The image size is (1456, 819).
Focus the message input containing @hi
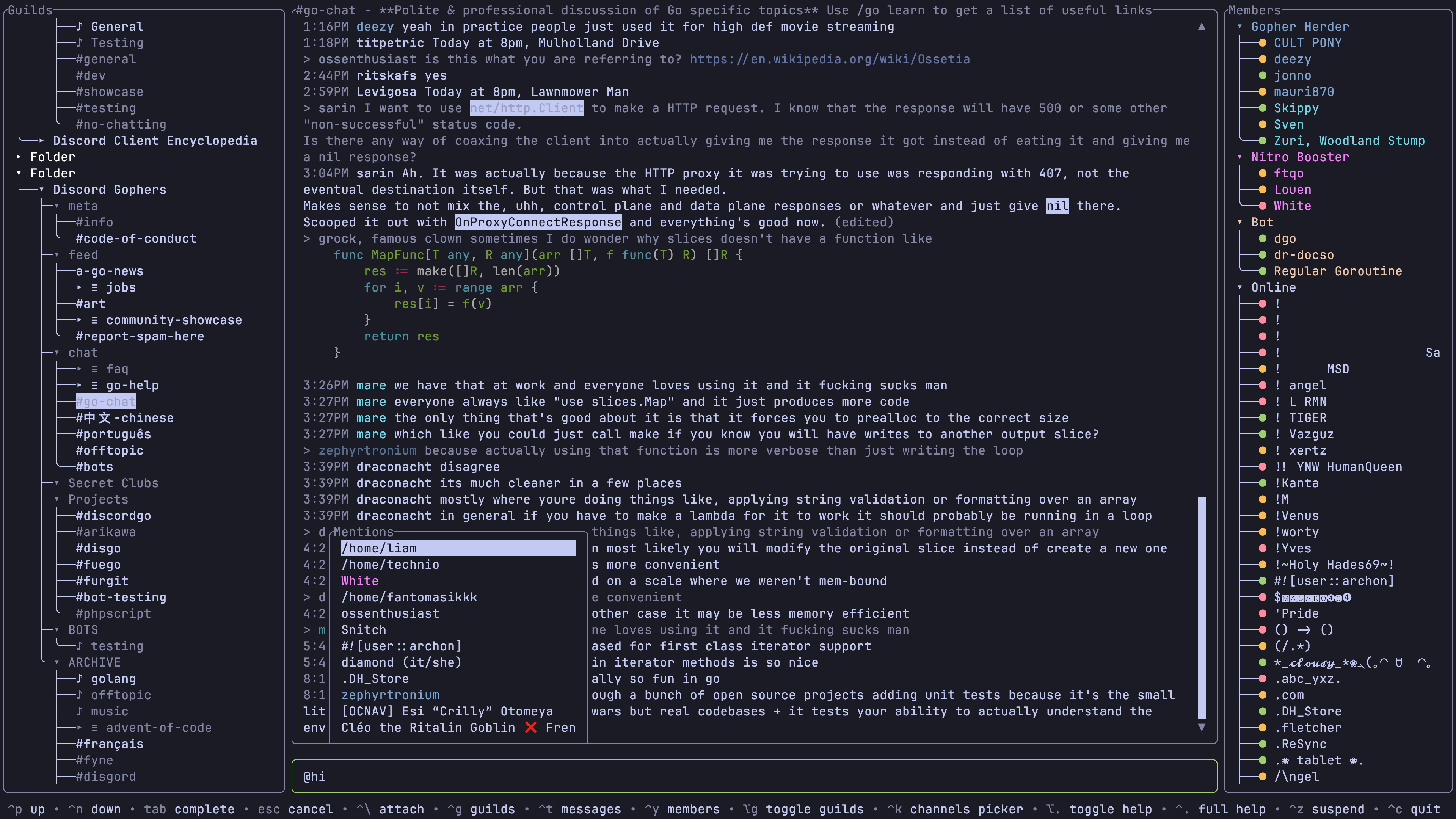tap(754, 777)
